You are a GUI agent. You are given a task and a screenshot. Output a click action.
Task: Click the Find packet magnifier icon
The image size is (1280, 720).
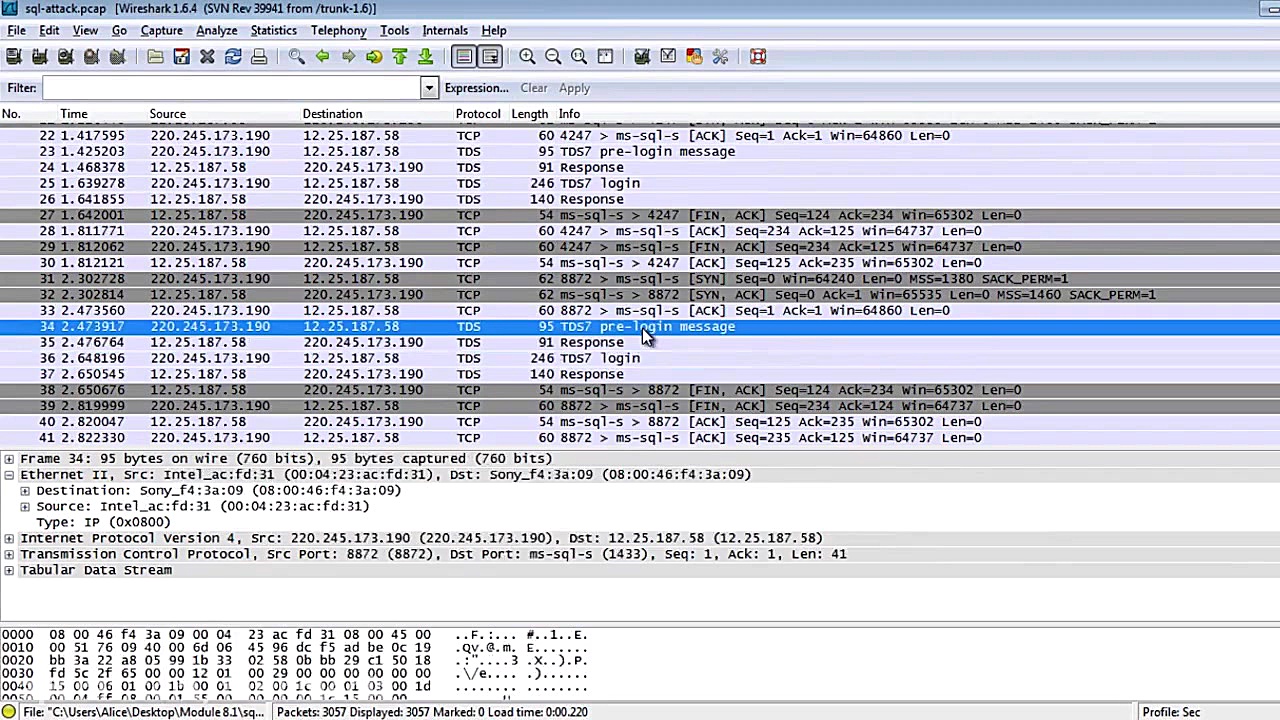(297, 57)
